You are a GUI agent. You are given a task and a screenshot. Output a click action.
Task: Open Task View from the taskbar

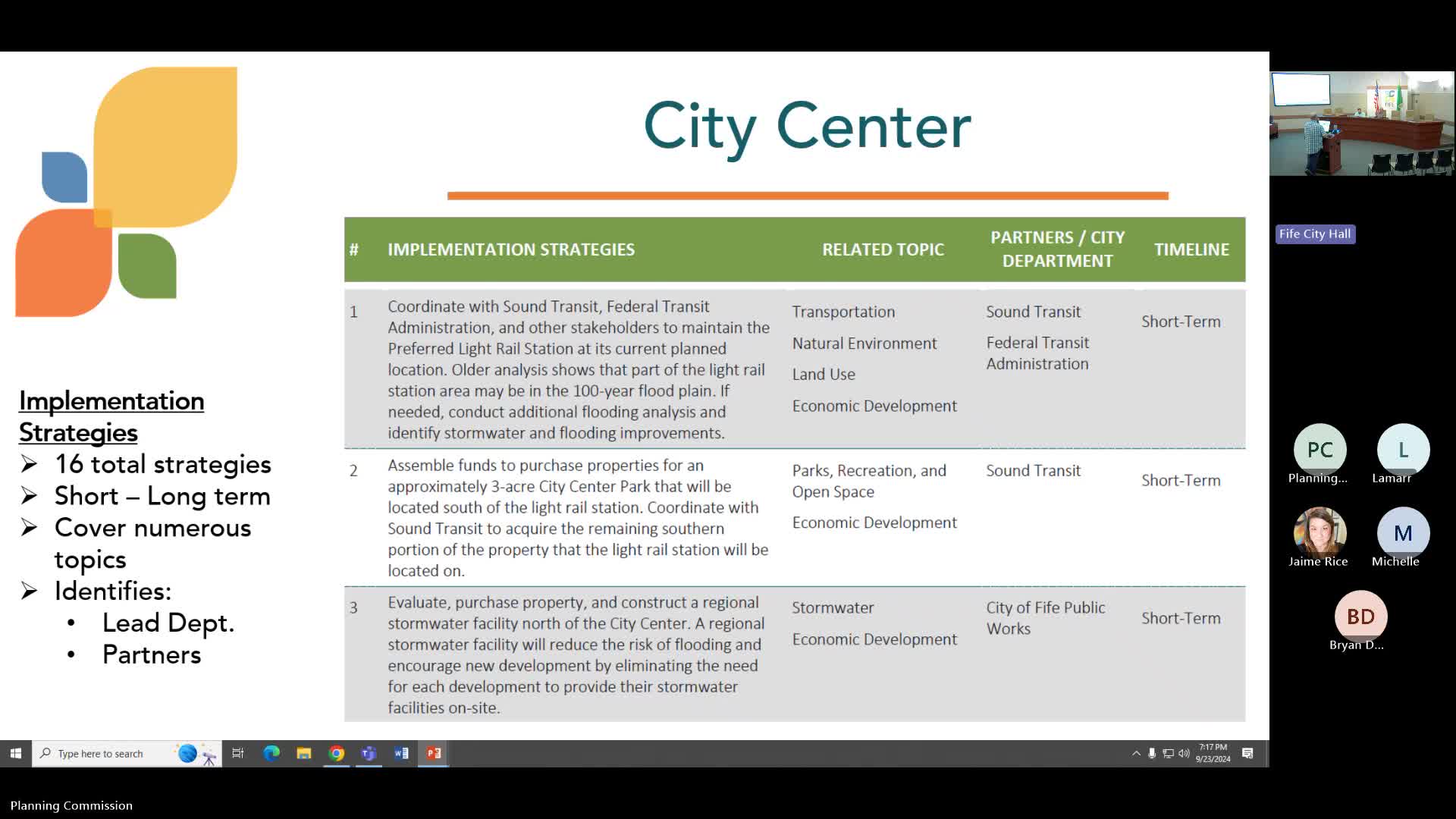point(238,753)
